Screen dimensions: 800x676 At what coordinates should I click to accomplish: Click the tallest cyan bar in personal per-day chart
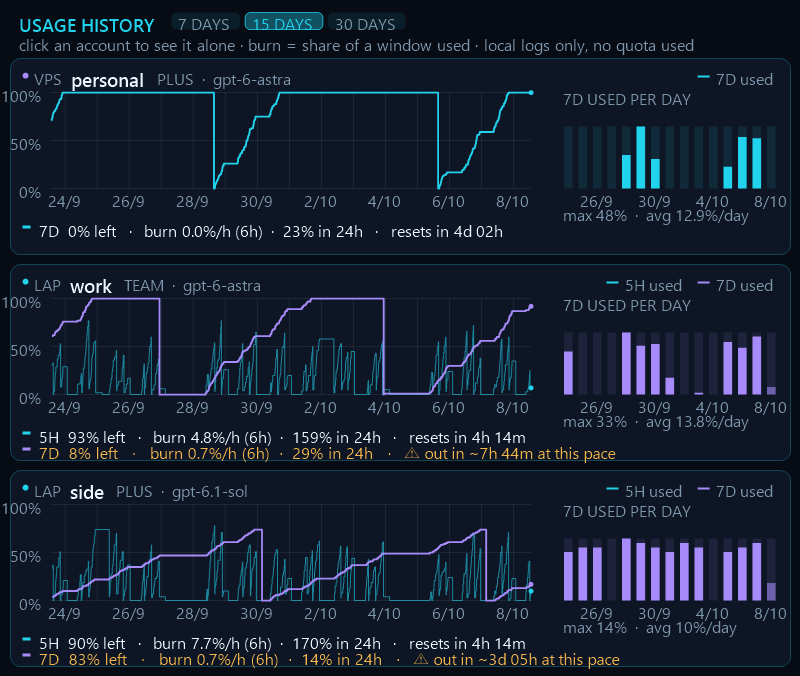point(640,158)
